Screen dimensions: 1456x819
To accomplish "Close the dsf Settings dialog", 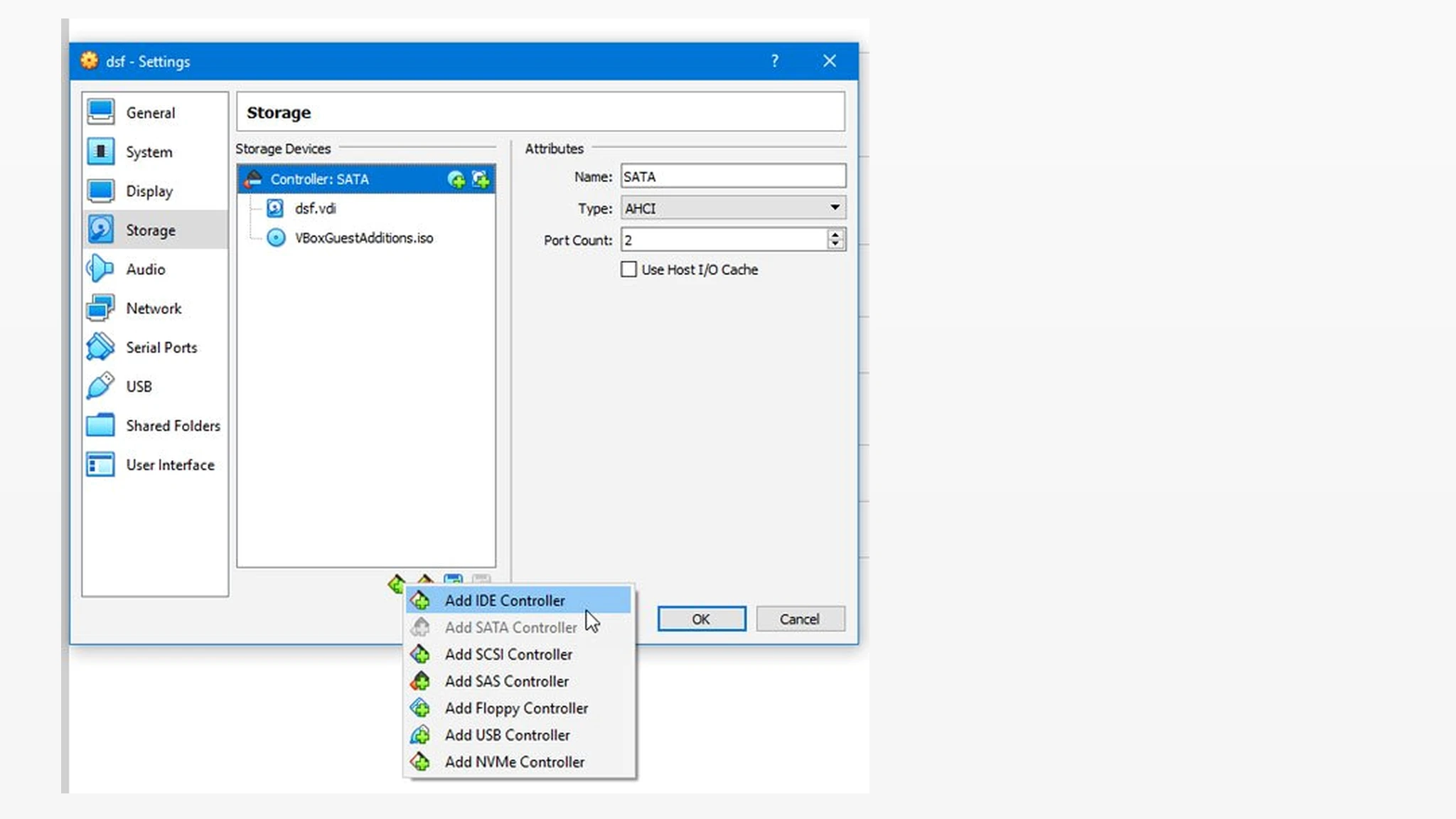I will 830,61.
